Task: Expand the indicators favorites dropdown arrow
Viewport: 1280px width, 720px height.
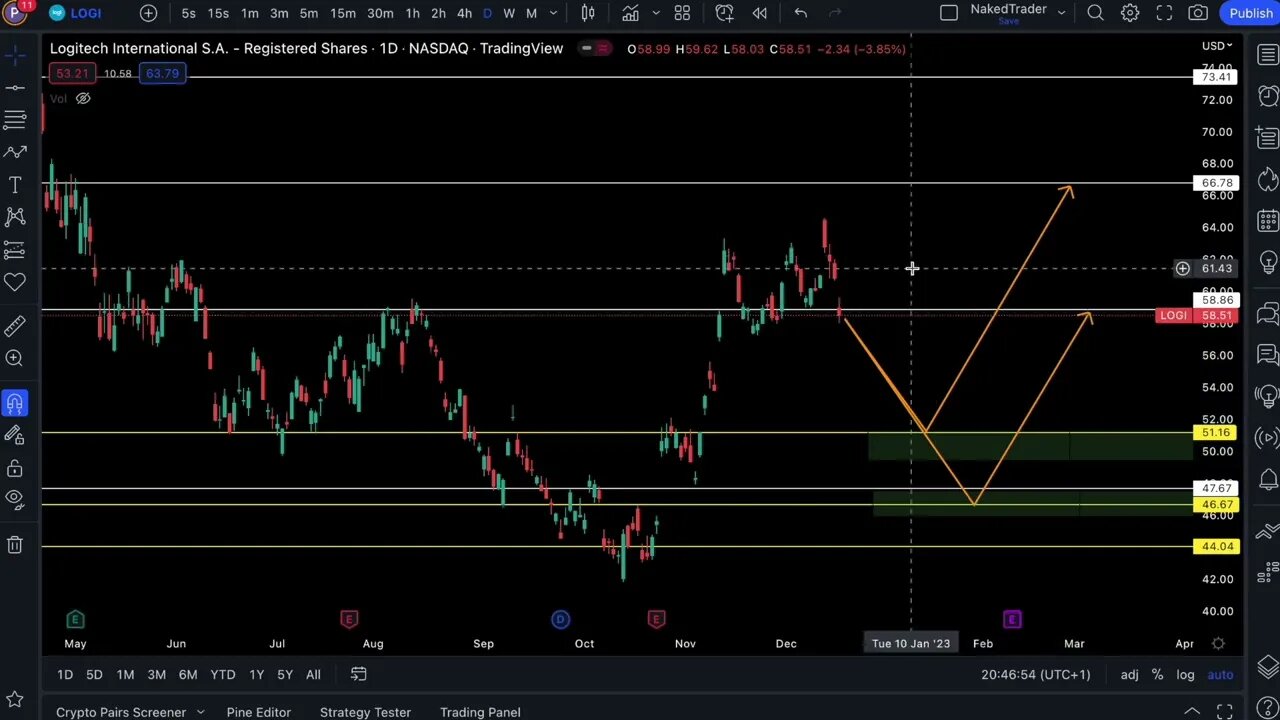Action: pyautogui.click(x=656, y=13)
